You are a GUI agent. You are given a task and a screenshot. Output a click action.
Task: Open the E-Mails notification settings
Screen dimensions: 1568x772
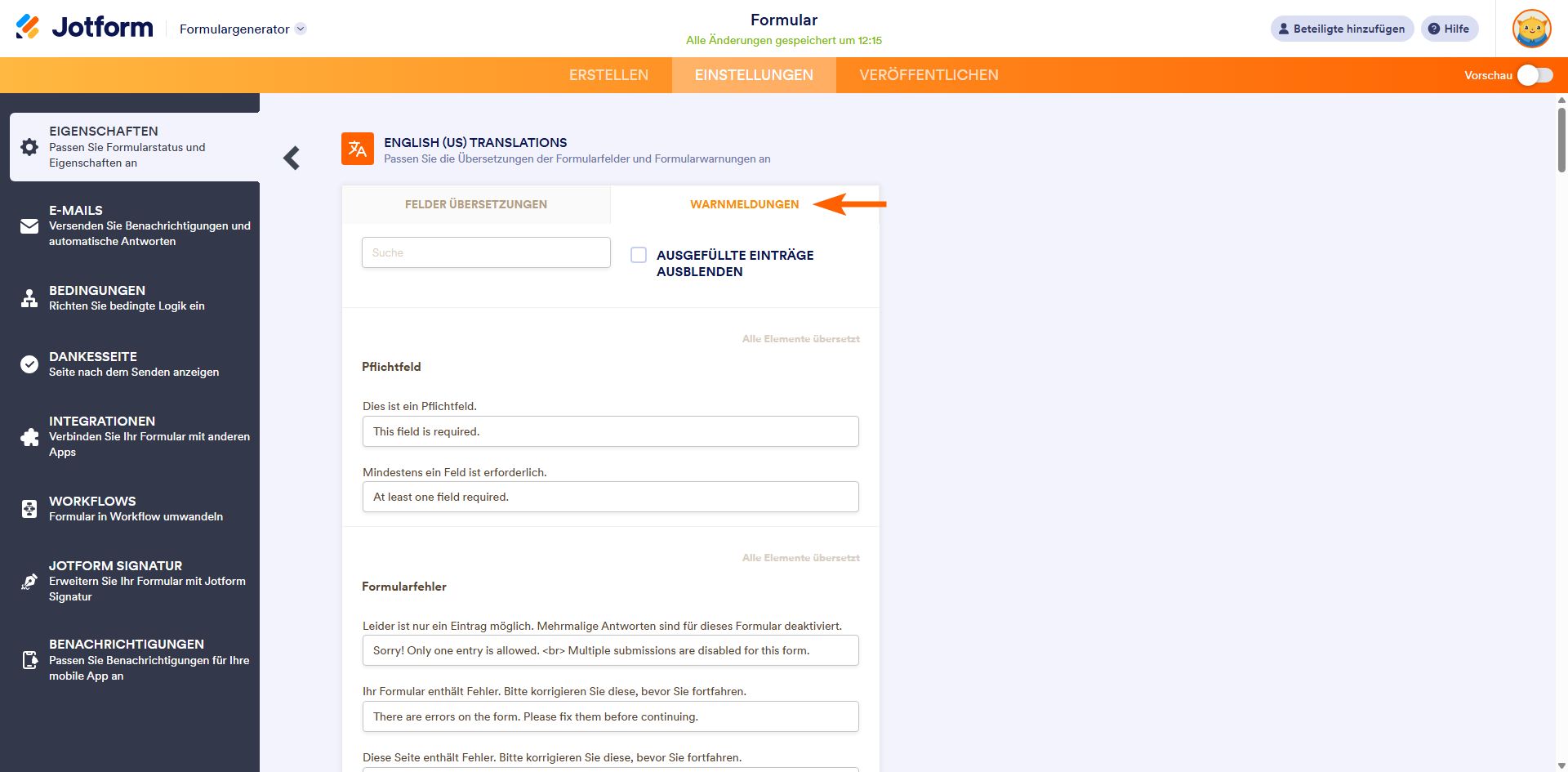click(x=131, y=225)
